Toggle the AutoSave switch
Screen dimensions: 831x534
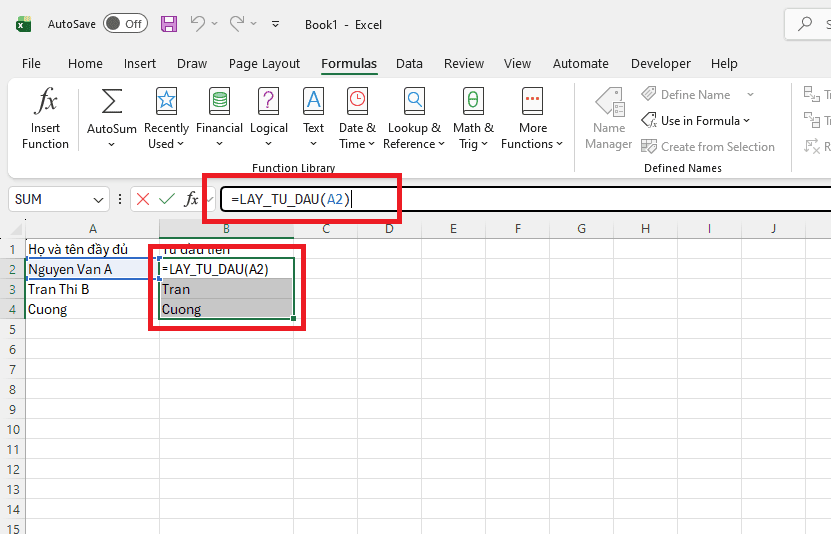click(125, 24)
